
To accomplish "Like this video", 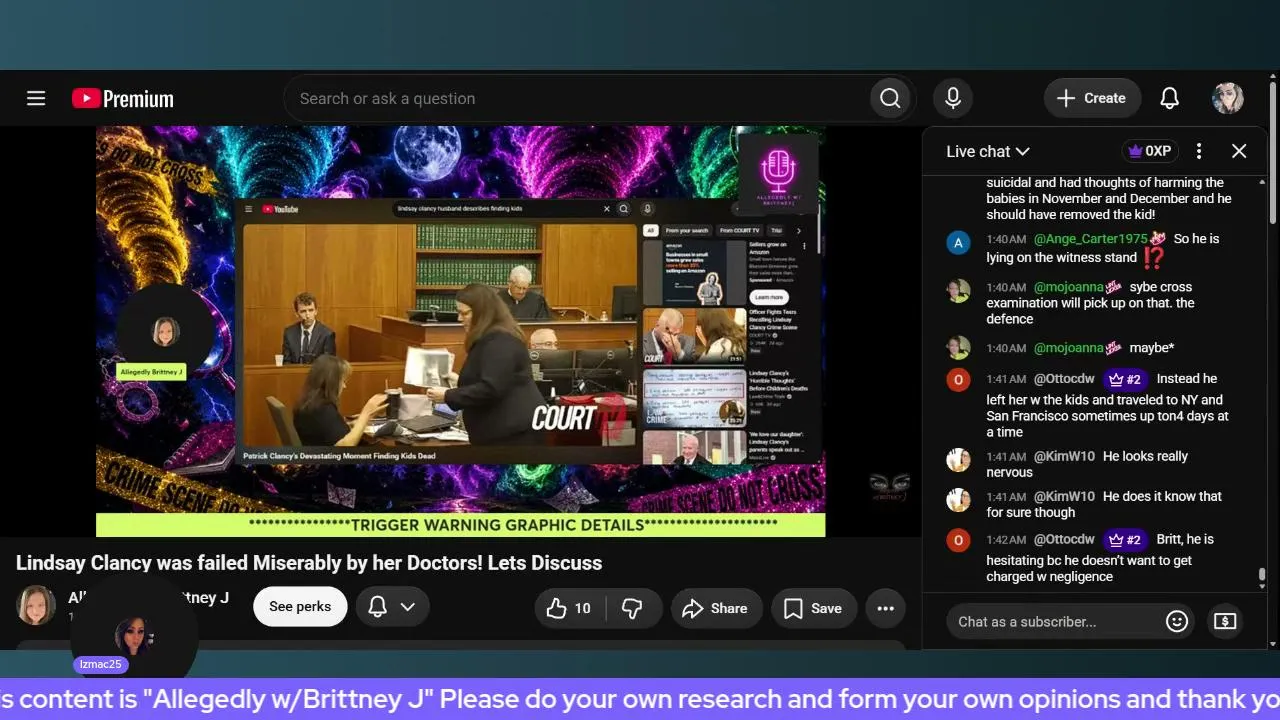I will point(568,608).
